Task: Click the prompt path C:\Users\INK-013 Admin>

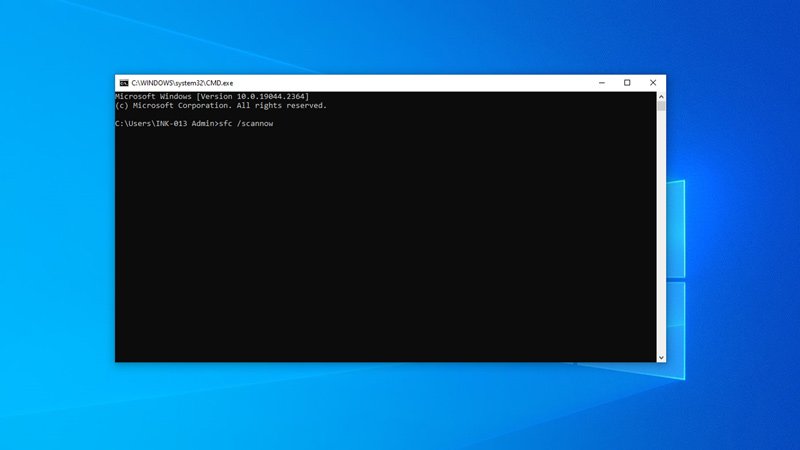Action: tap(167, 123)
